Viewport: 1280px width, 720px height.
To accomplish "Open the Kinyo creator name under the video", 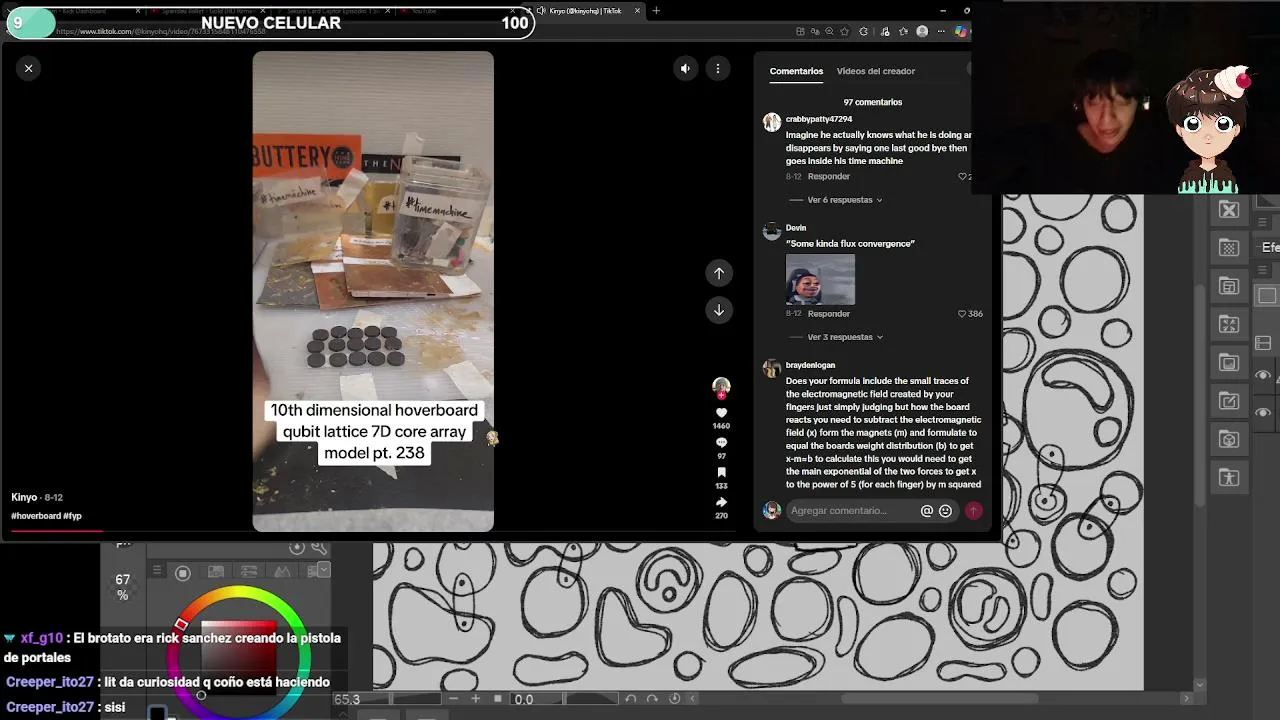I will pos(24,497).
